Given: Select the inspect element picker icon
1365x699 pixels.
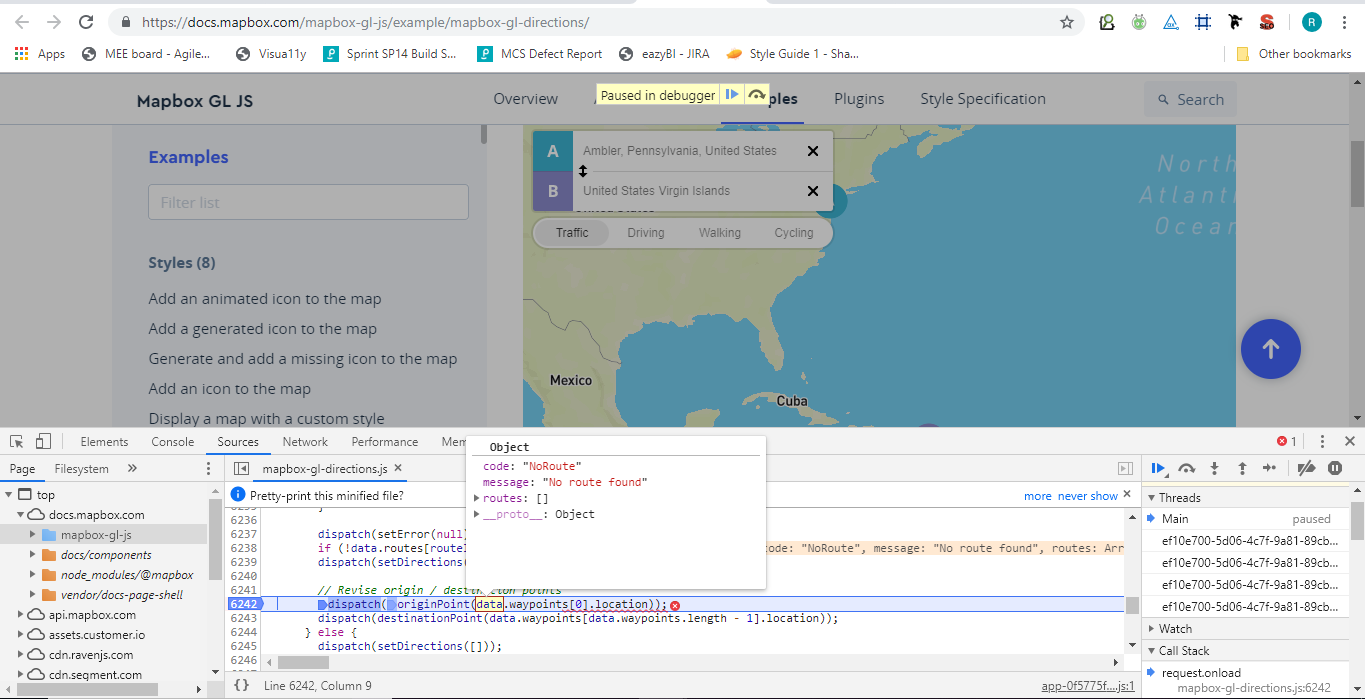Looking at the screenshot, I should [x=16, y=441].
